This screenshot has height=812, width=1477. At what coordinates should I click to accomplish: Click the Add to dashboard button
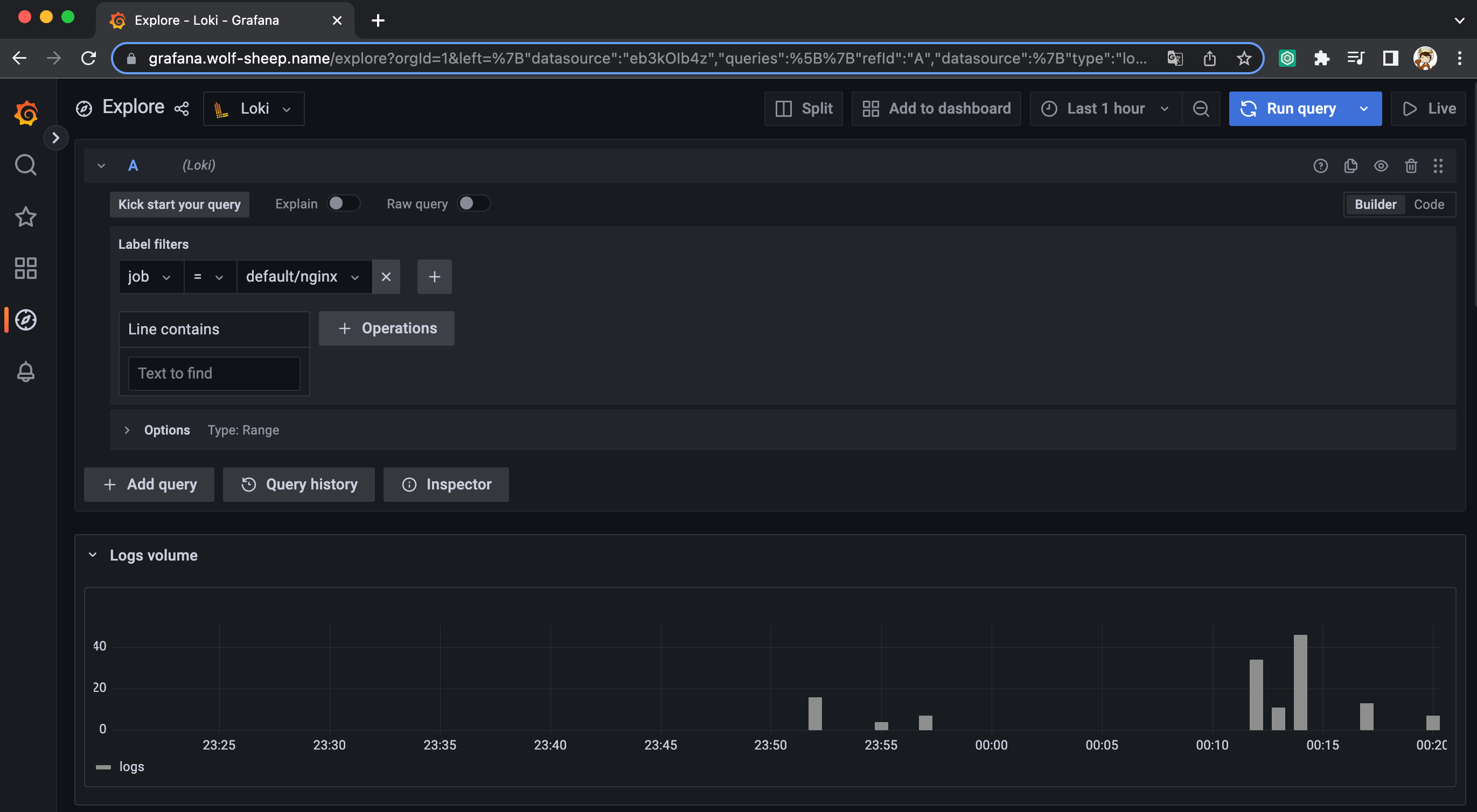[x=936, y=108]
